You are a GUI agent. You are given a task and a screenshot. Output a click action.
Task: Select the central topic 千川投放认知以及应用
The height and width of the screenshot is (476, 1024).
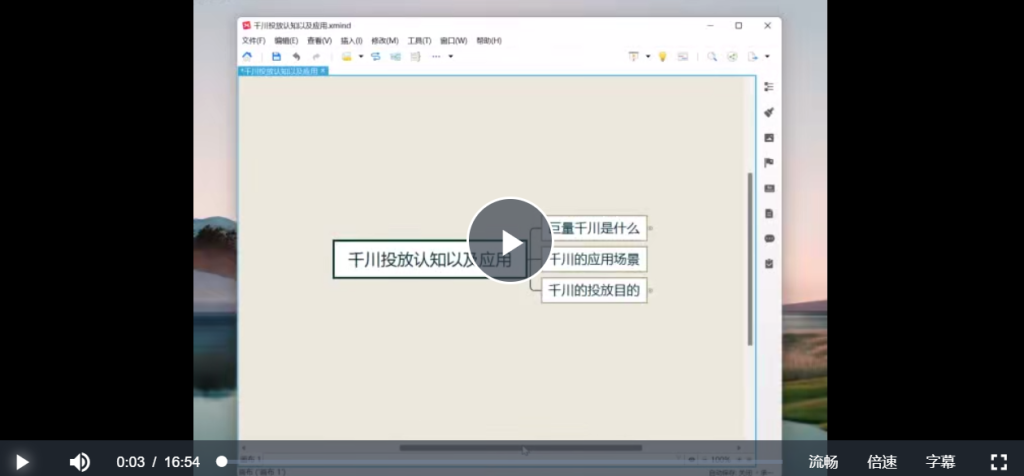pos(429,259)
